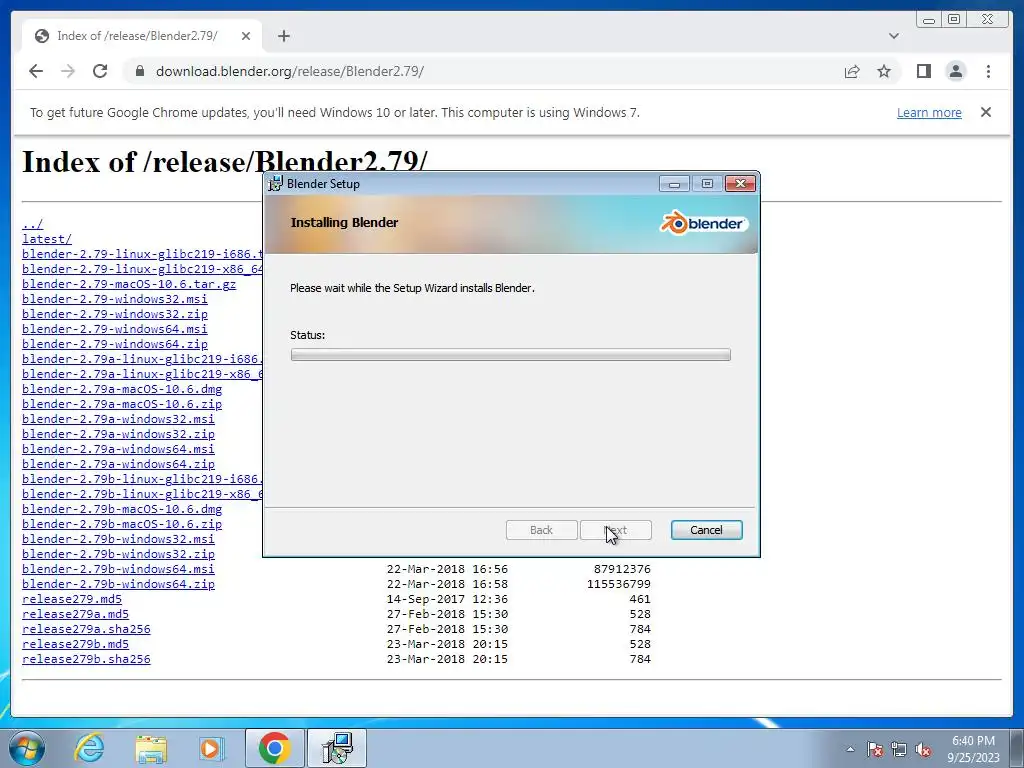Cancel the Blender installation
Image resolution: width=1024 pixels, height=768 pixels.
click(706, 530)
